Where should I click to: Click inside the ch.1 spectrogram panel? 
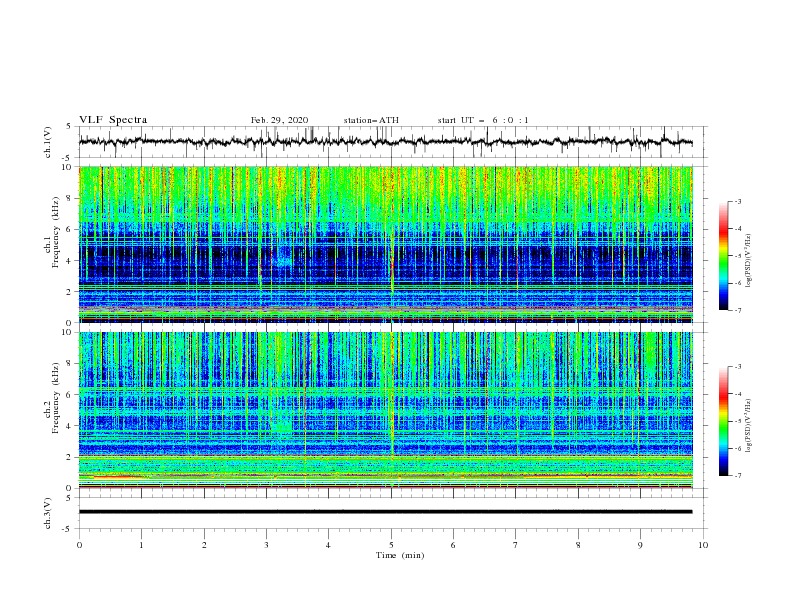385,244
